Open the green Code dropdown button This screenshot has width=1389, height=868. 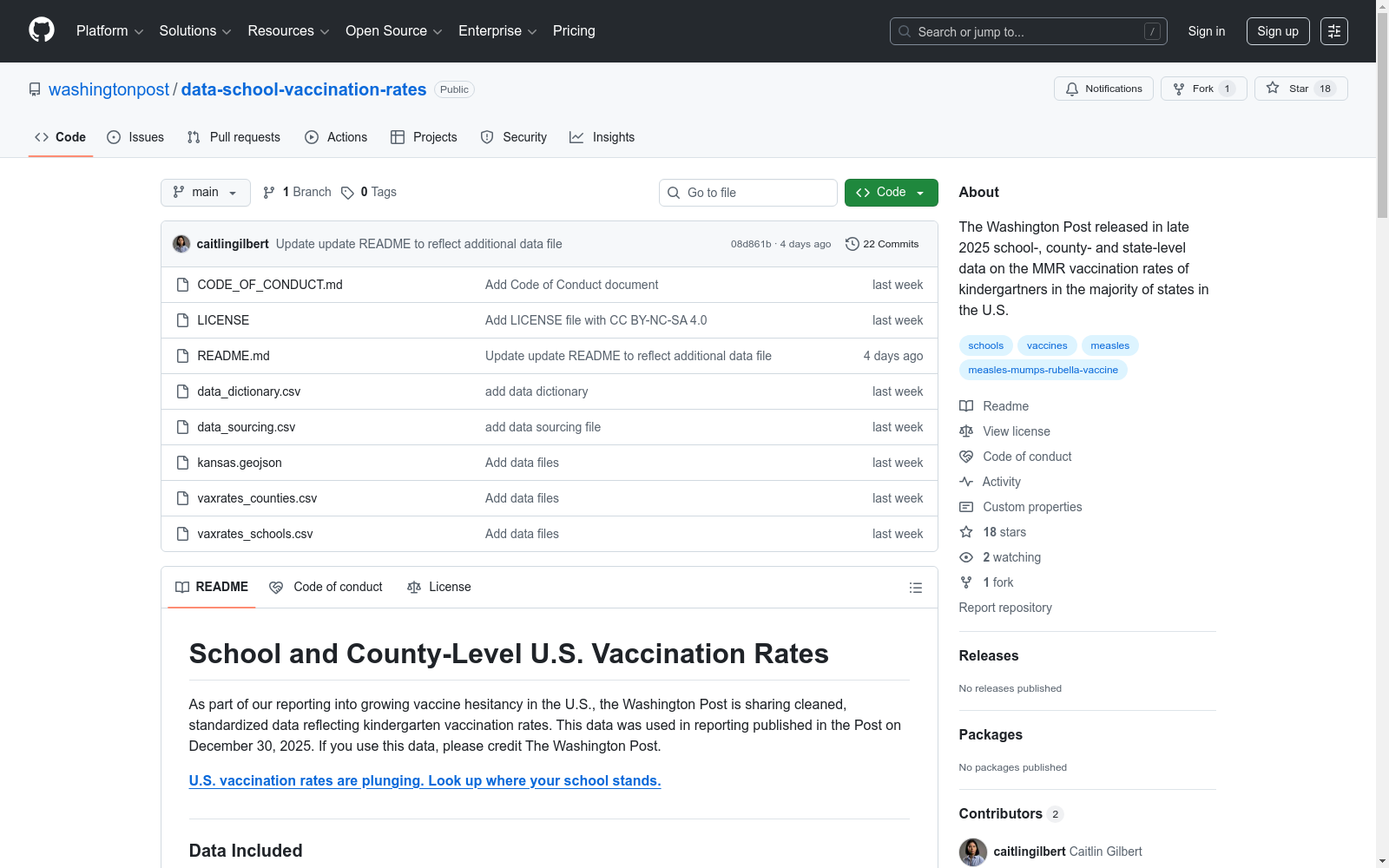pos(891,193)
